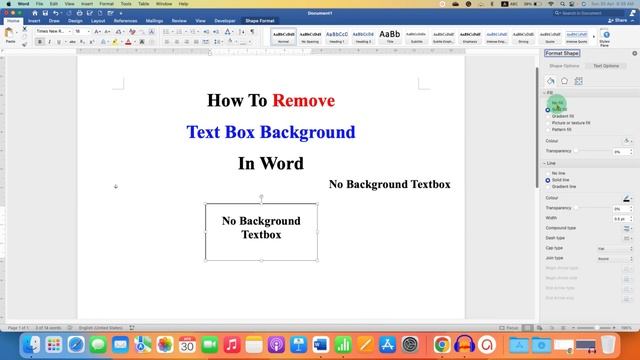Open Word from the Dock
640x360 pixels.
pos(320,345)
